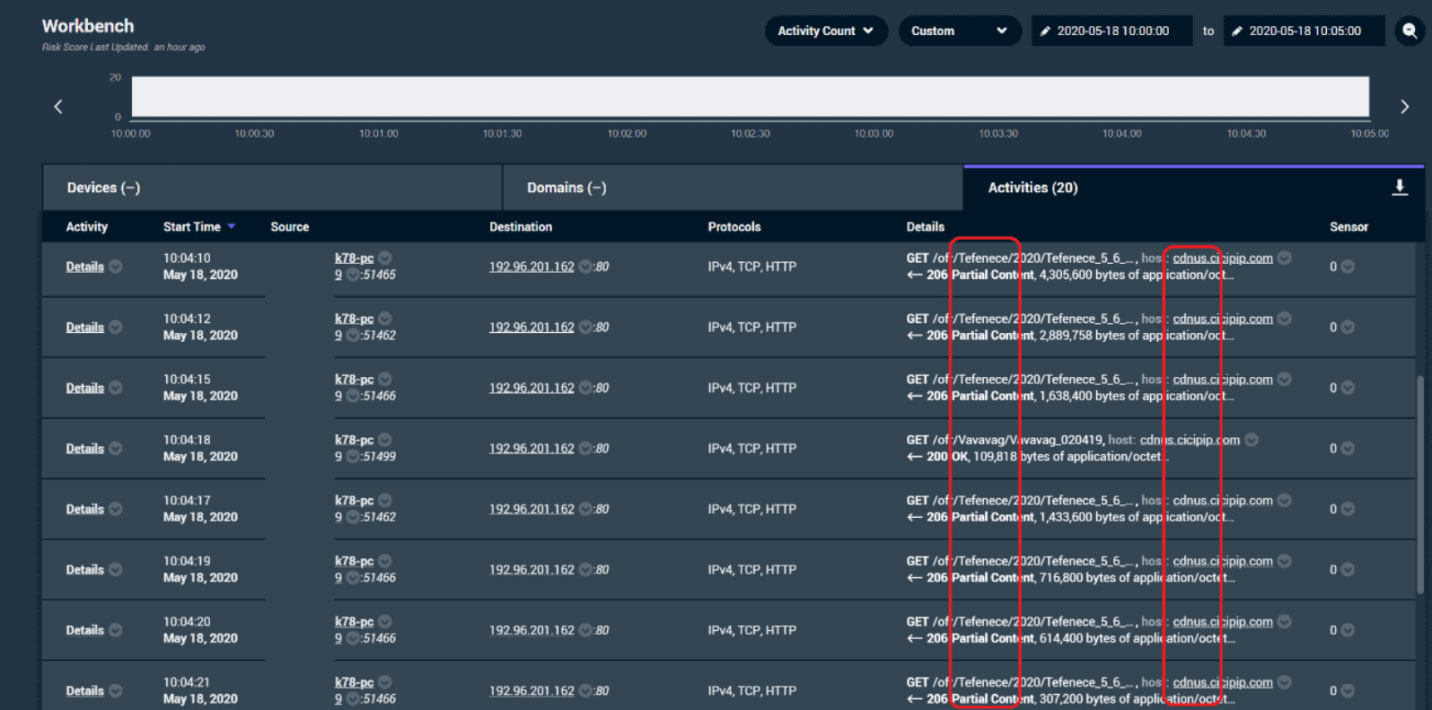Open the k78-pc source in the first row
This screenshot has height=710, width=1432.
(354, 258)
